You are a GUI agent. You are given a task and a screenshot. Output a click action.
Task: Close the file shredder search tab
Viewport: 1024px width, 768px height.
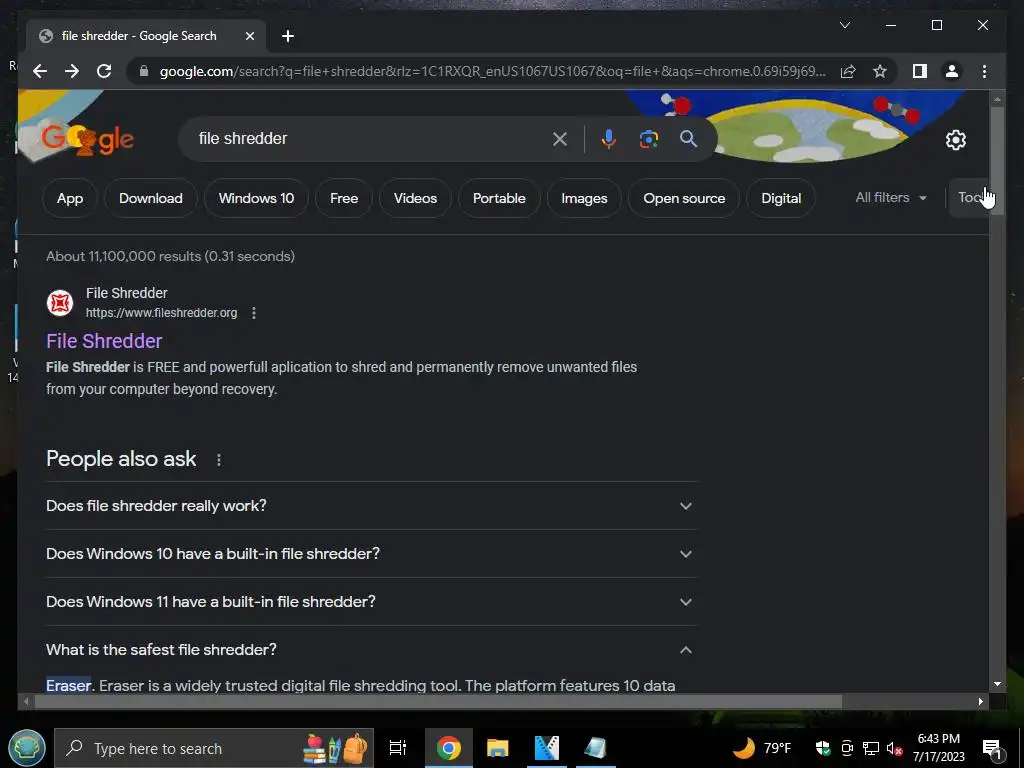point(249,36)
